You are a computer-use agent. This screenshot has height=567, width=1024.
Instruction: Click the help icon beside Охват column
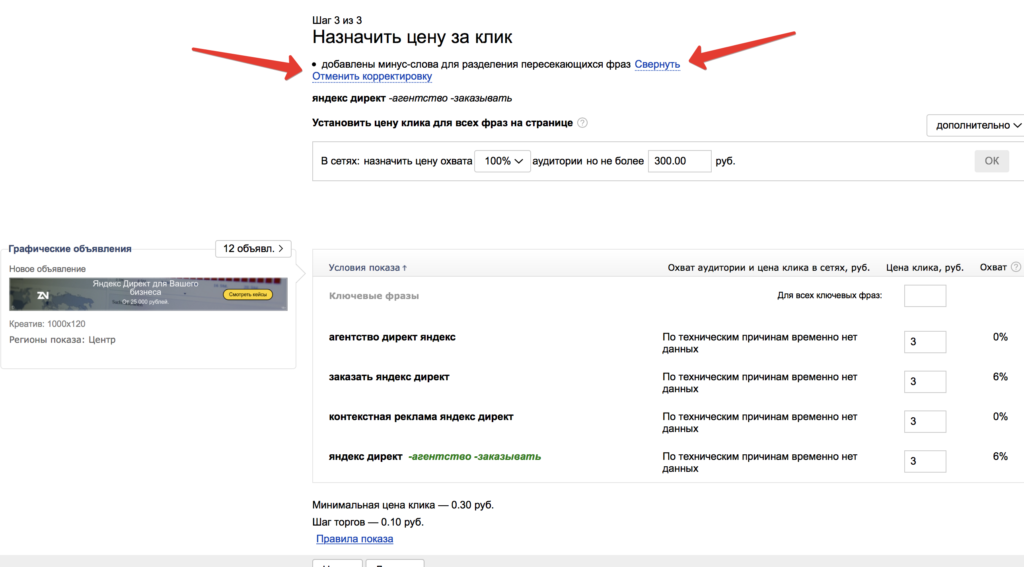click(1016, 267)
